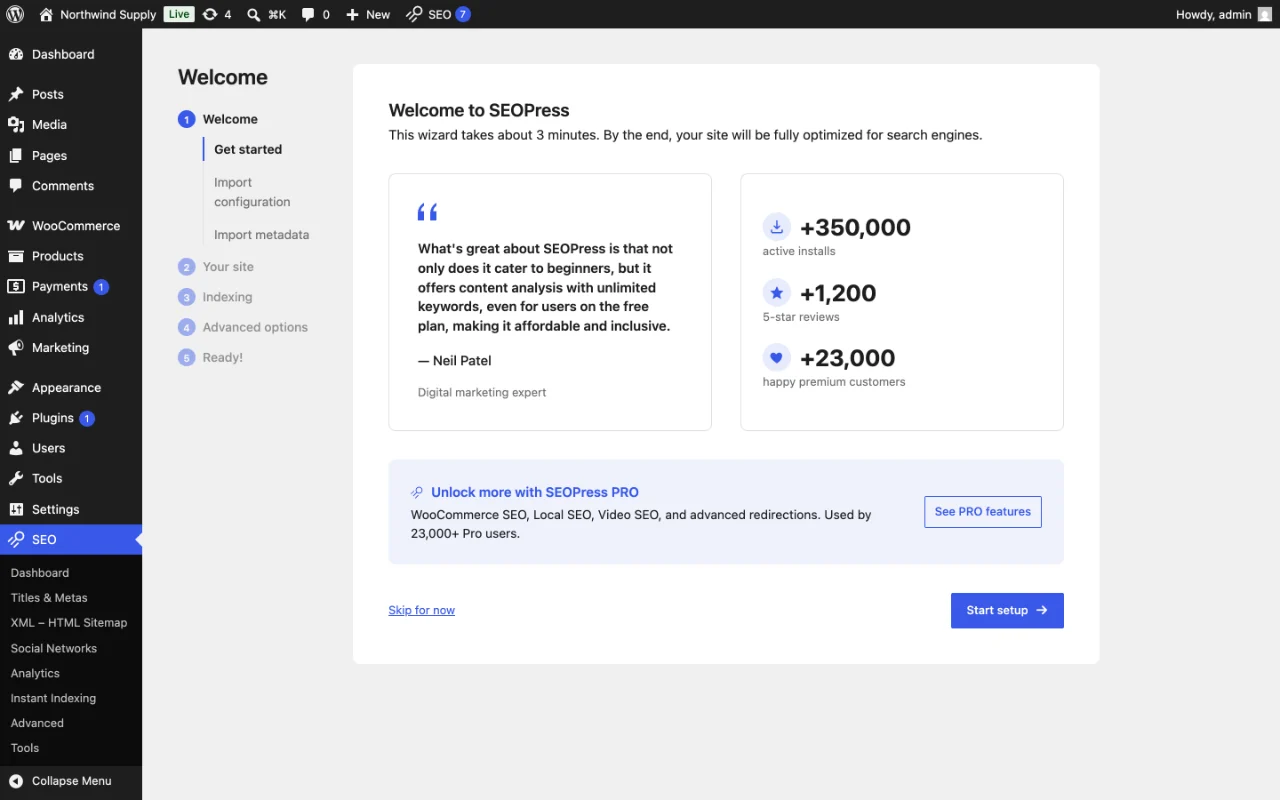Jump to Your site wizard step
The image size is (1280, 800).
pos(216,267)
